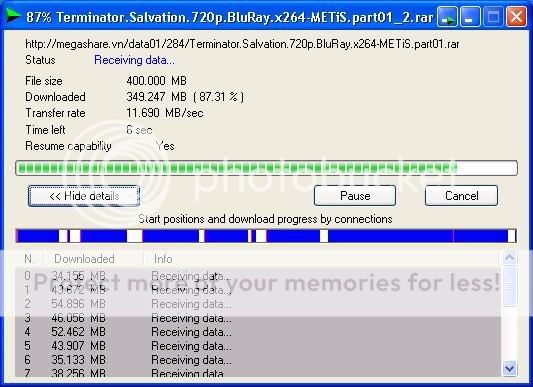Viewport: 533px width, 387px height.
Task: Select connection row 6 with 35.133 MB
Action: [258, 359]
